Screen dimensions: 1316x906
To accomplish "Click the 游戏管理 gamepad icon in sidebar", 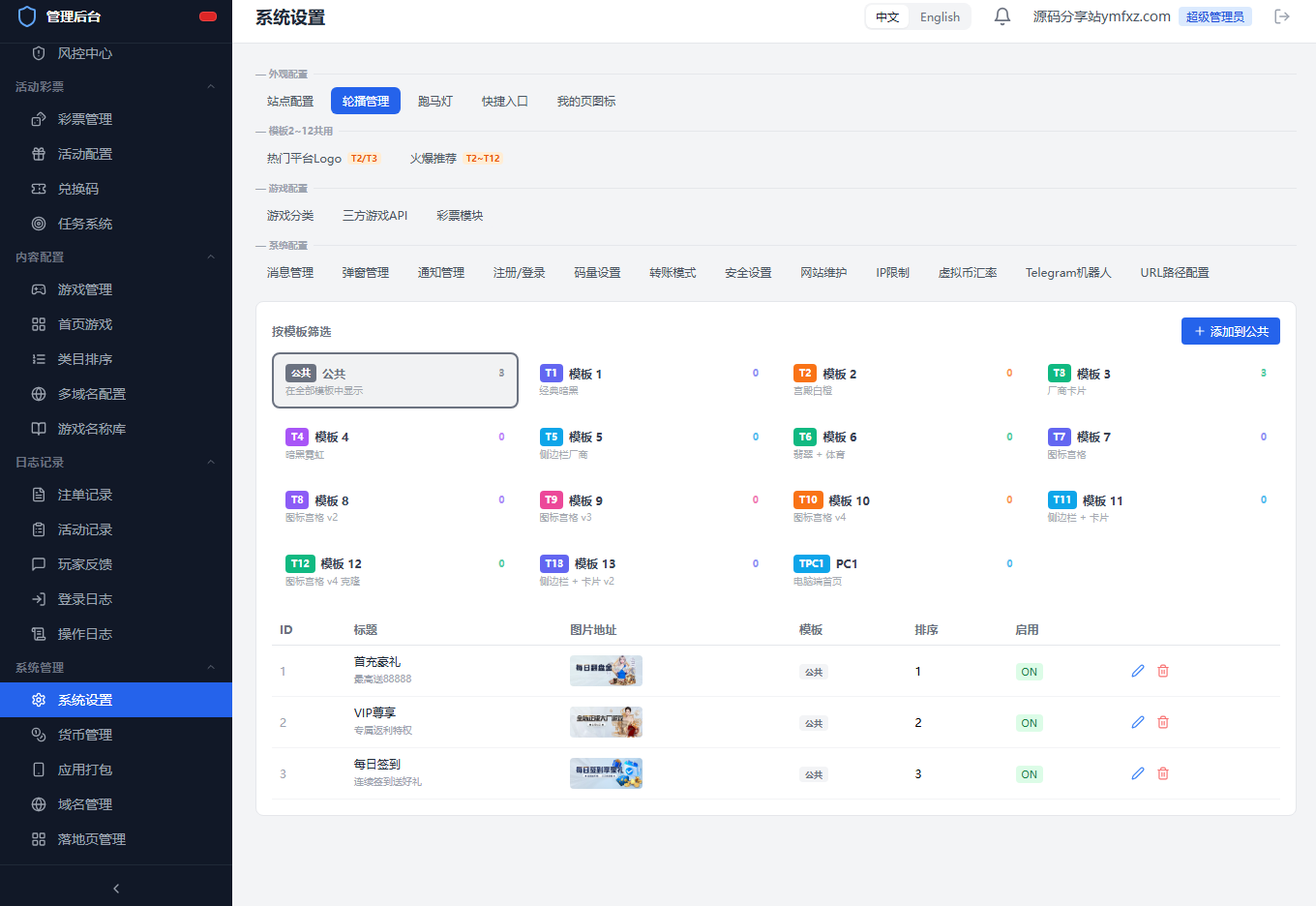I will (x=39, y=289).
